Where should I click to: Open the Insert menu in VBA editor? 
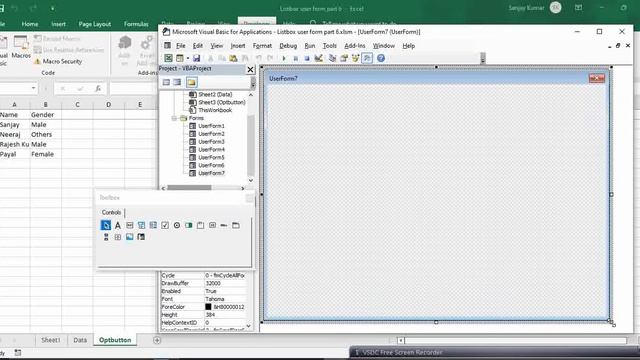pyautogui.click(x=238, y=46)
